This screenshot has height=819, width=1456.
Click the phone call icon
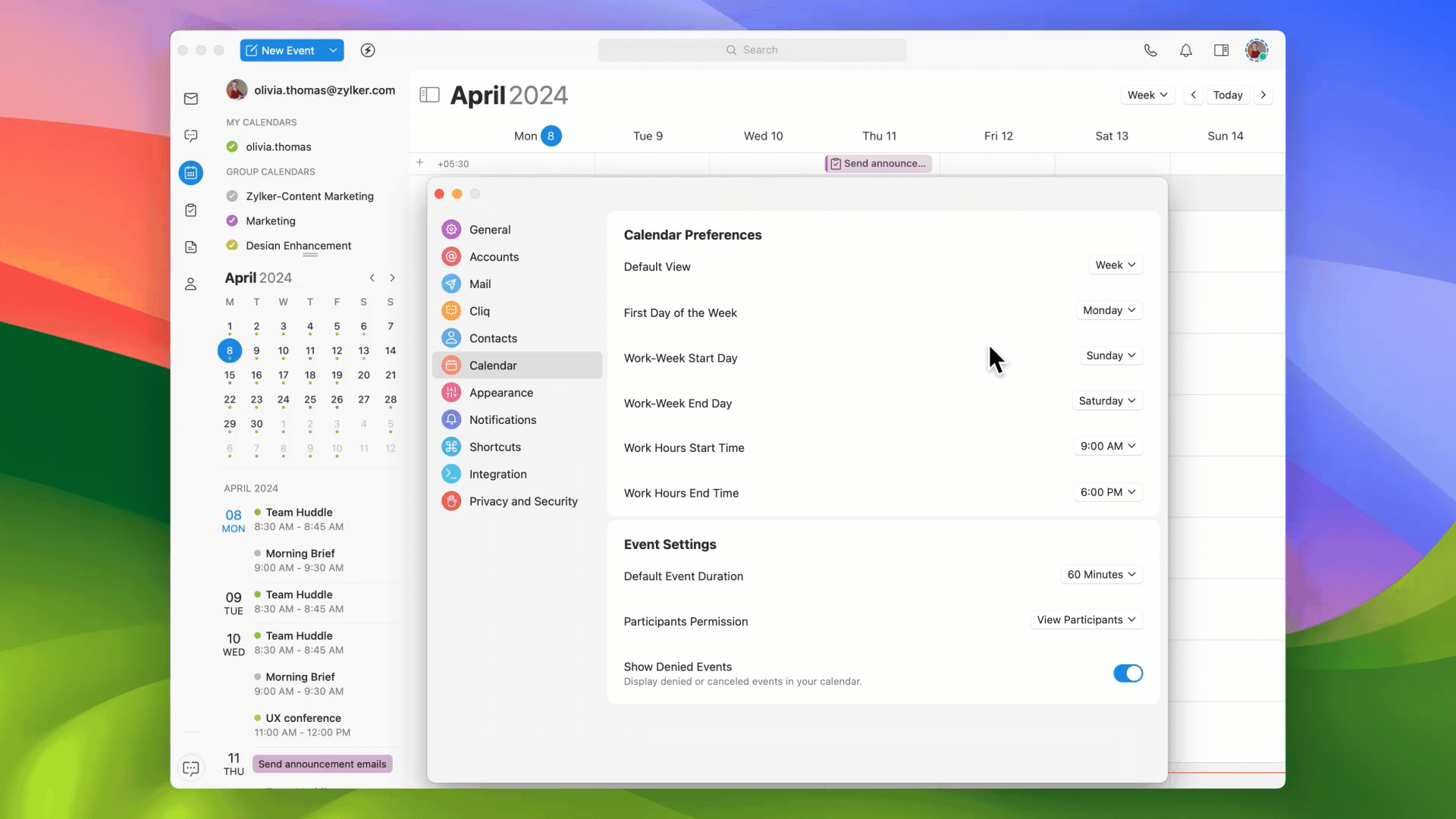coord(1150,50)
